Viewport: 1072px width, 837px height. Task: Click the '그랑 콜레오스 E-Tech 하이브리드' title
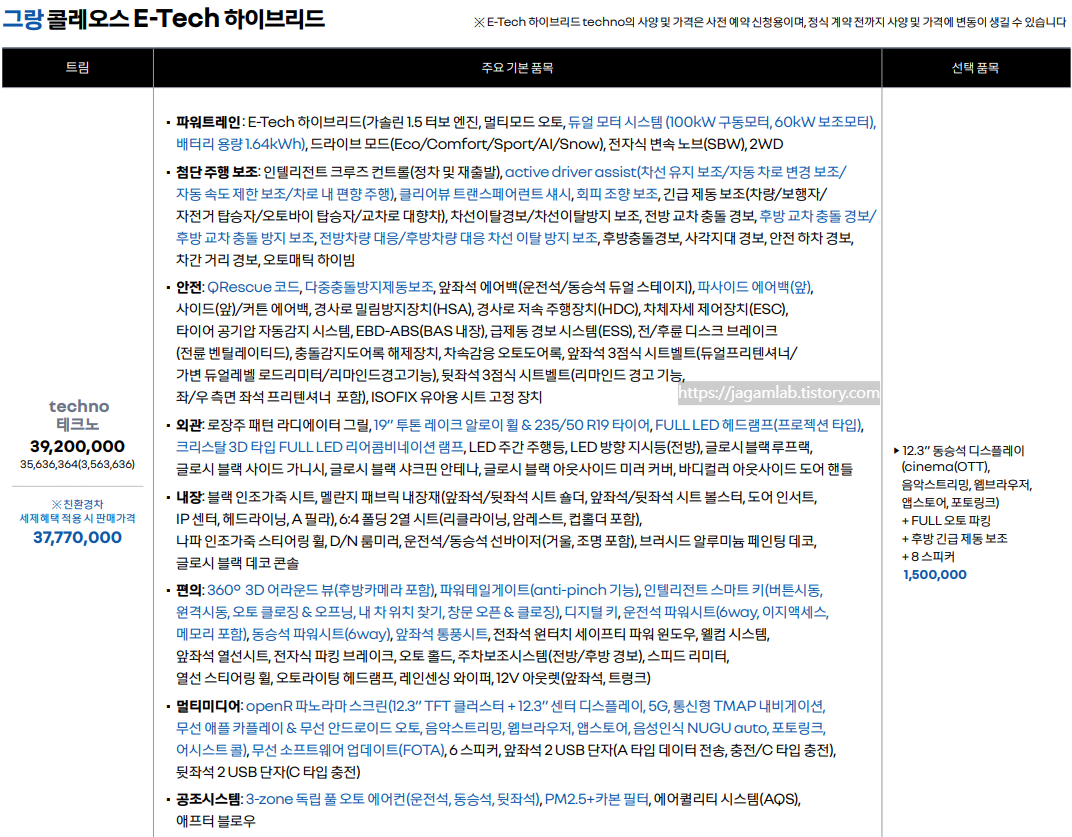[163, 18]
